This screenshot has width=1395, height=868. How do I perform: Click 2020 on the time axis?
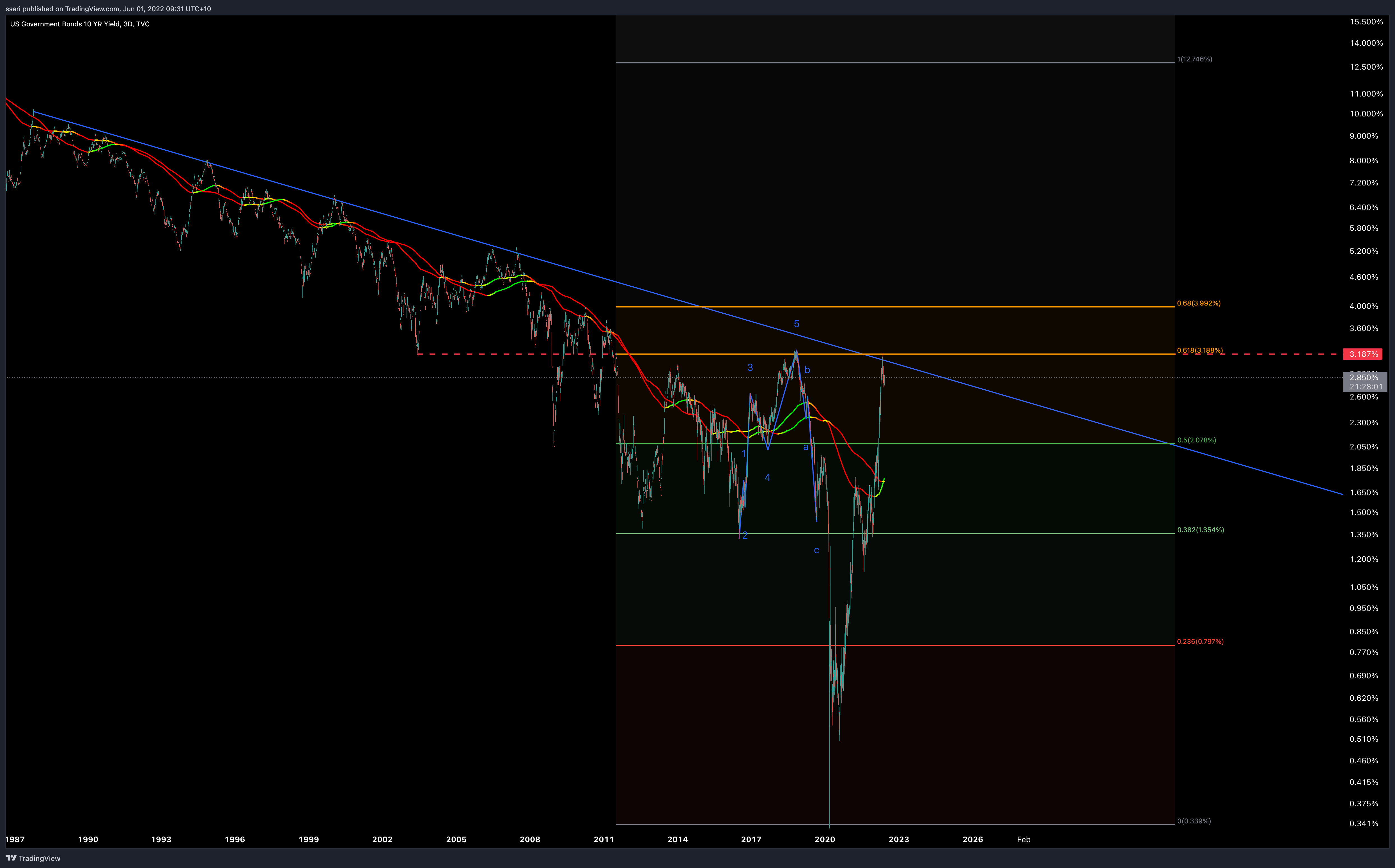click(825, 839)
